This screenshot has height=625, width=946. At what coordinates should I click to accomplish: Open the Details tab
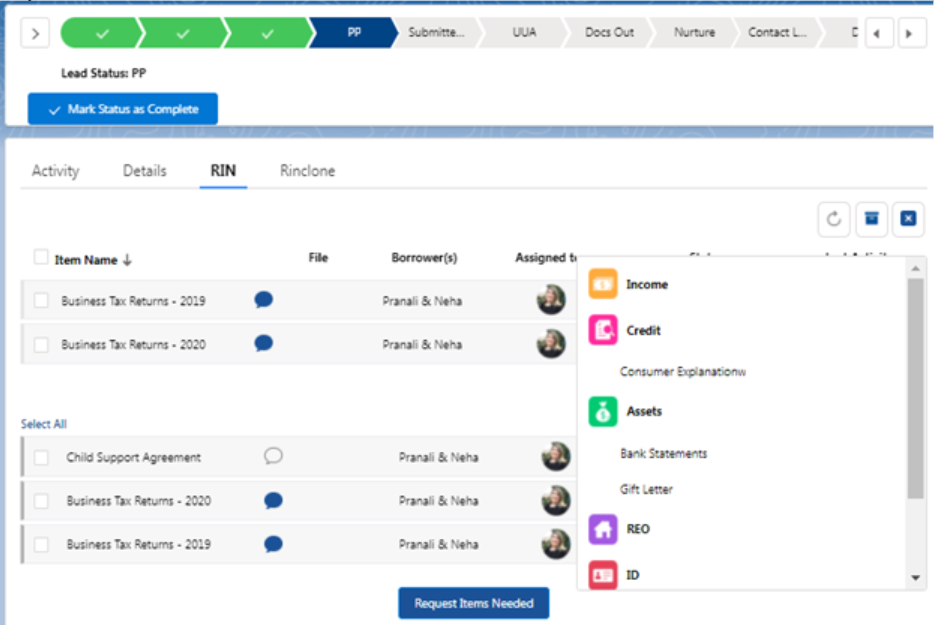[145, 171]
